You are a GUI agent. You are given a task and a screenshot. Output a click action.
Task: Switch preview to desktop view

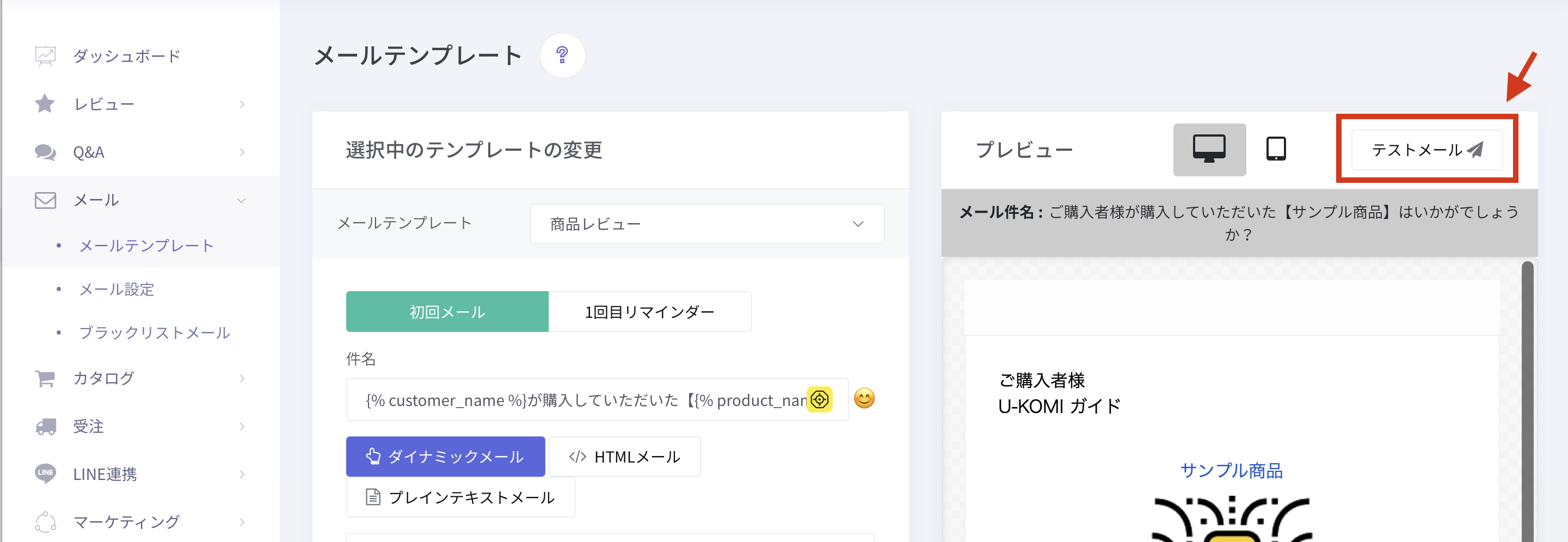tap(1209, 150)
